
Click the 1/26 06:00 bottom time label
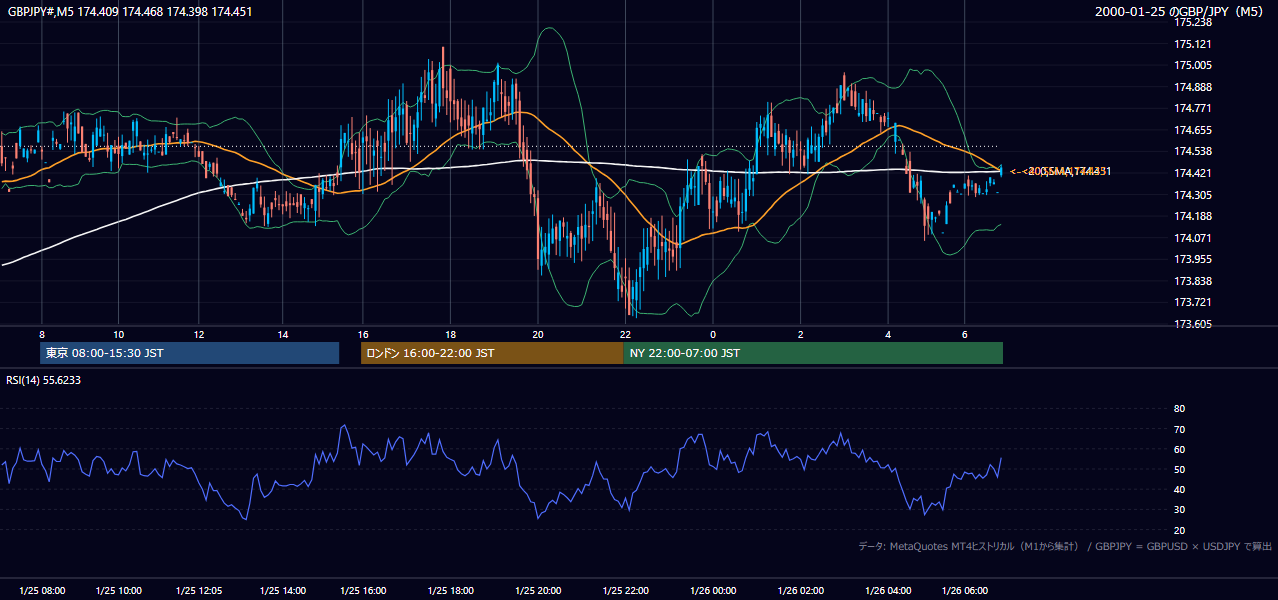click(x=964, y=591)
